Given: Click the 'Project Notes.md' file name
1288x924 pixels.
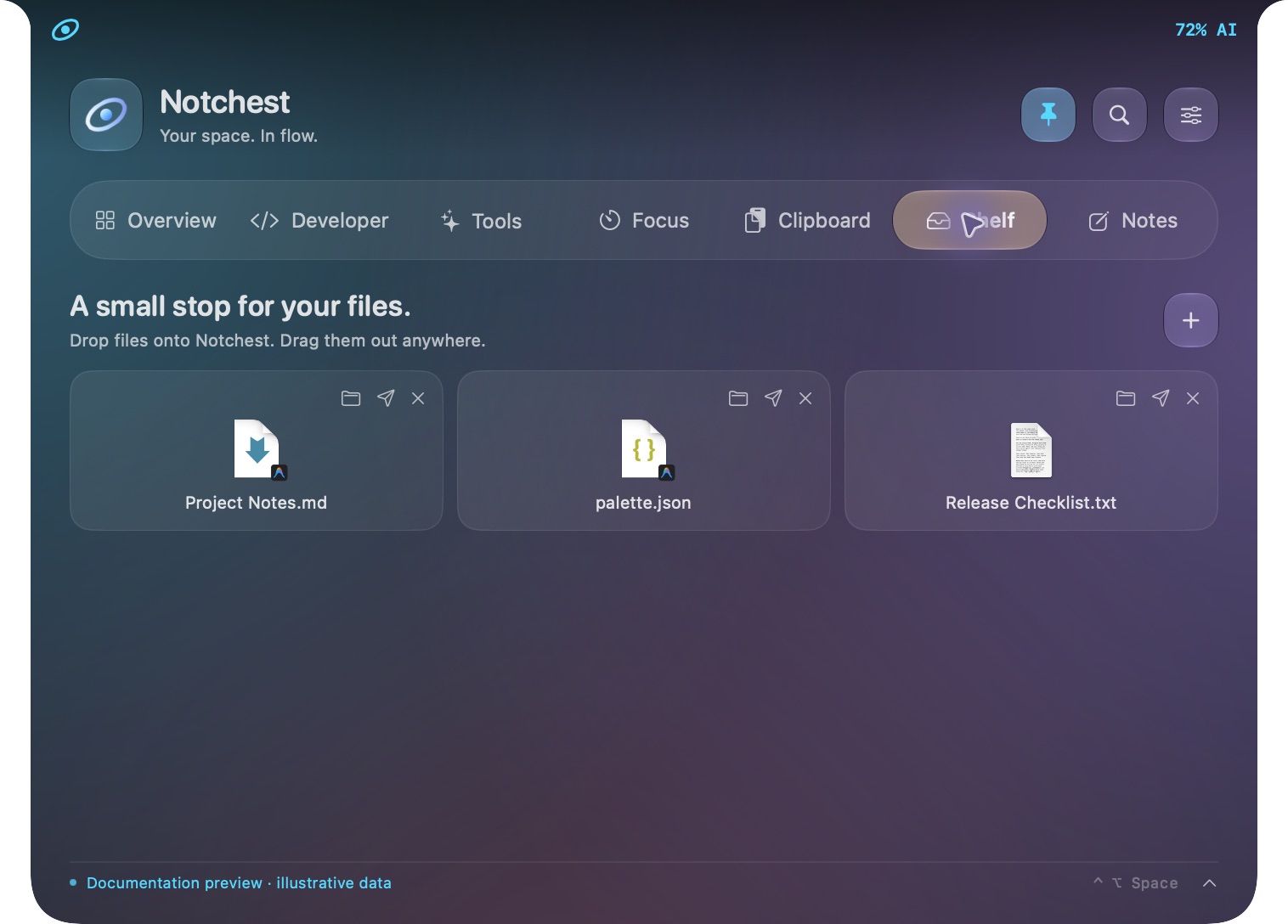Looking at the screenshot, I should 256,503.
